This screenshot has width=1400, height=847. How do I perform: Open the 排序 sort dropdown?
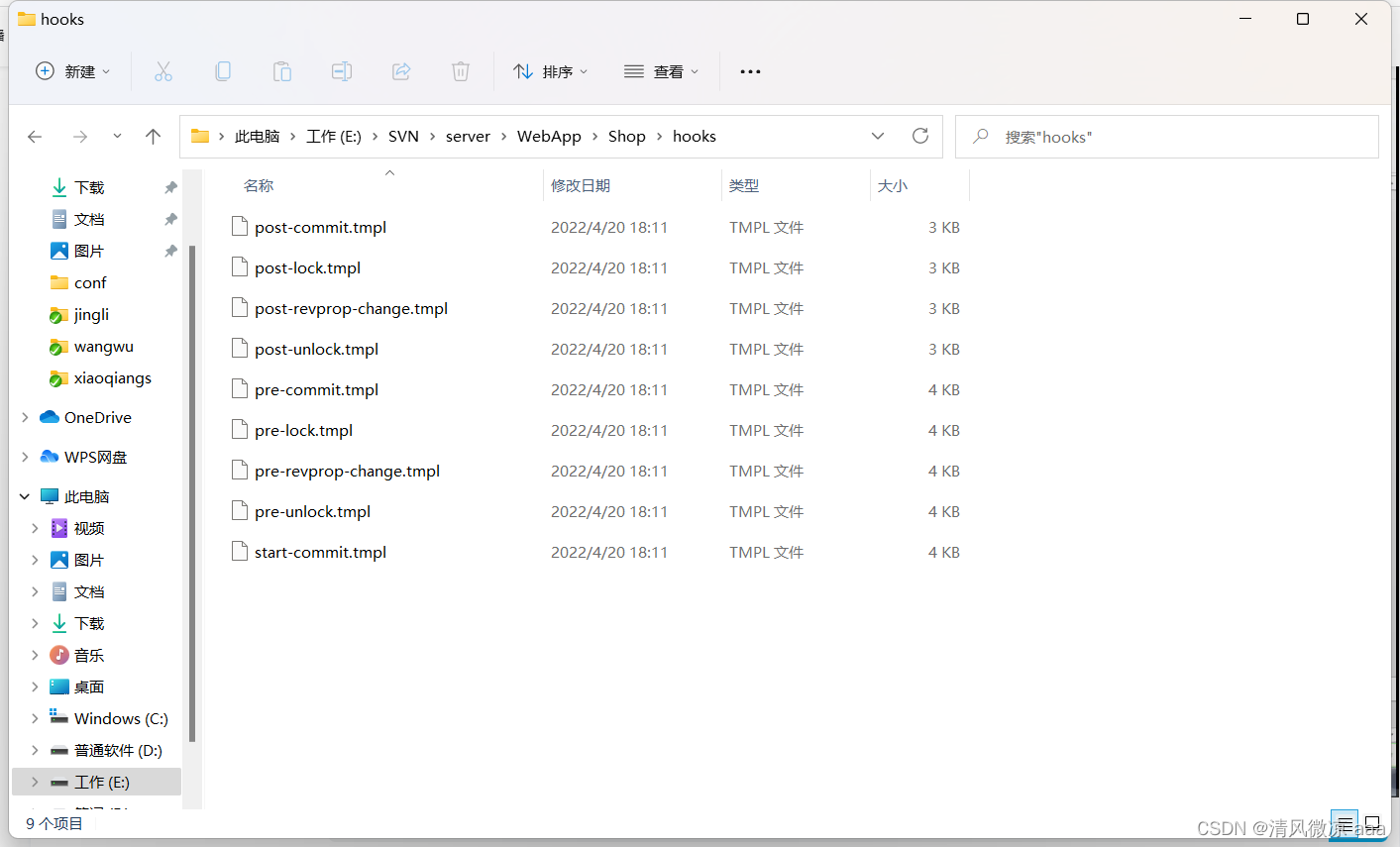(551, 71)
